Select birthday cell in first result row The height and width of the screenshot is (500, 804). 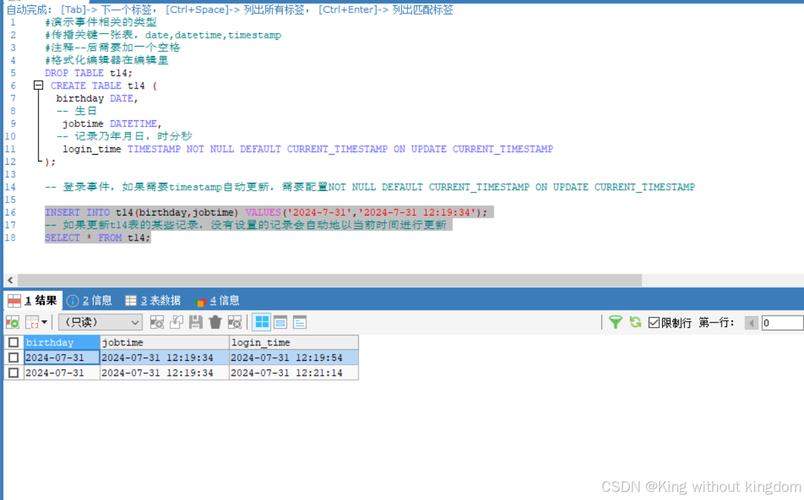click(x=62, y=357)
